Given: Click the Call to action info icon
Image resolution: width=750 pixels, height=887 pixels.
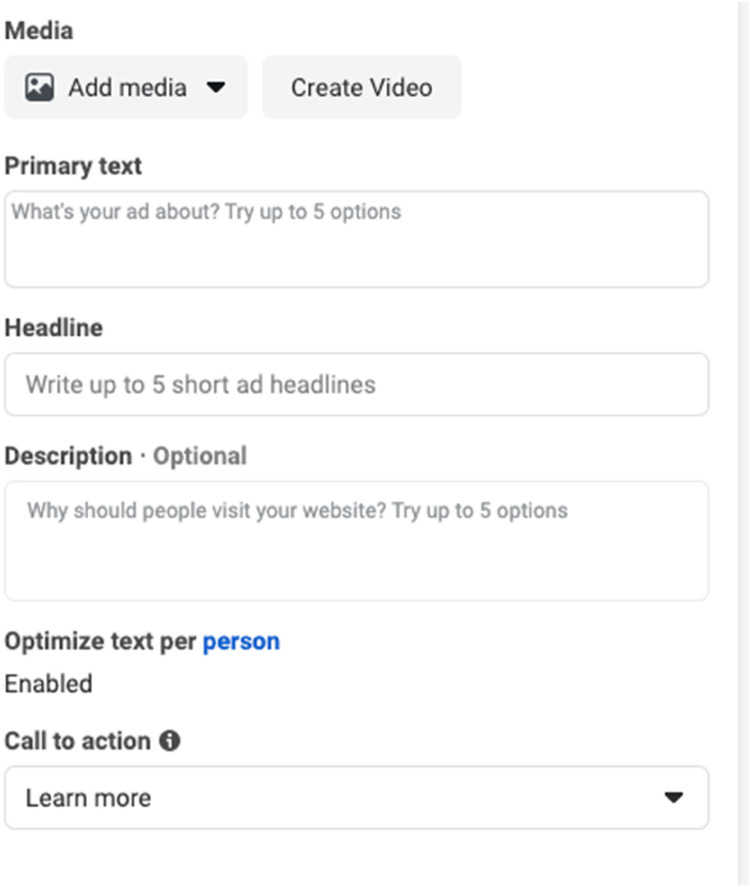Looking at the screenshot, I should click(170, 741).
